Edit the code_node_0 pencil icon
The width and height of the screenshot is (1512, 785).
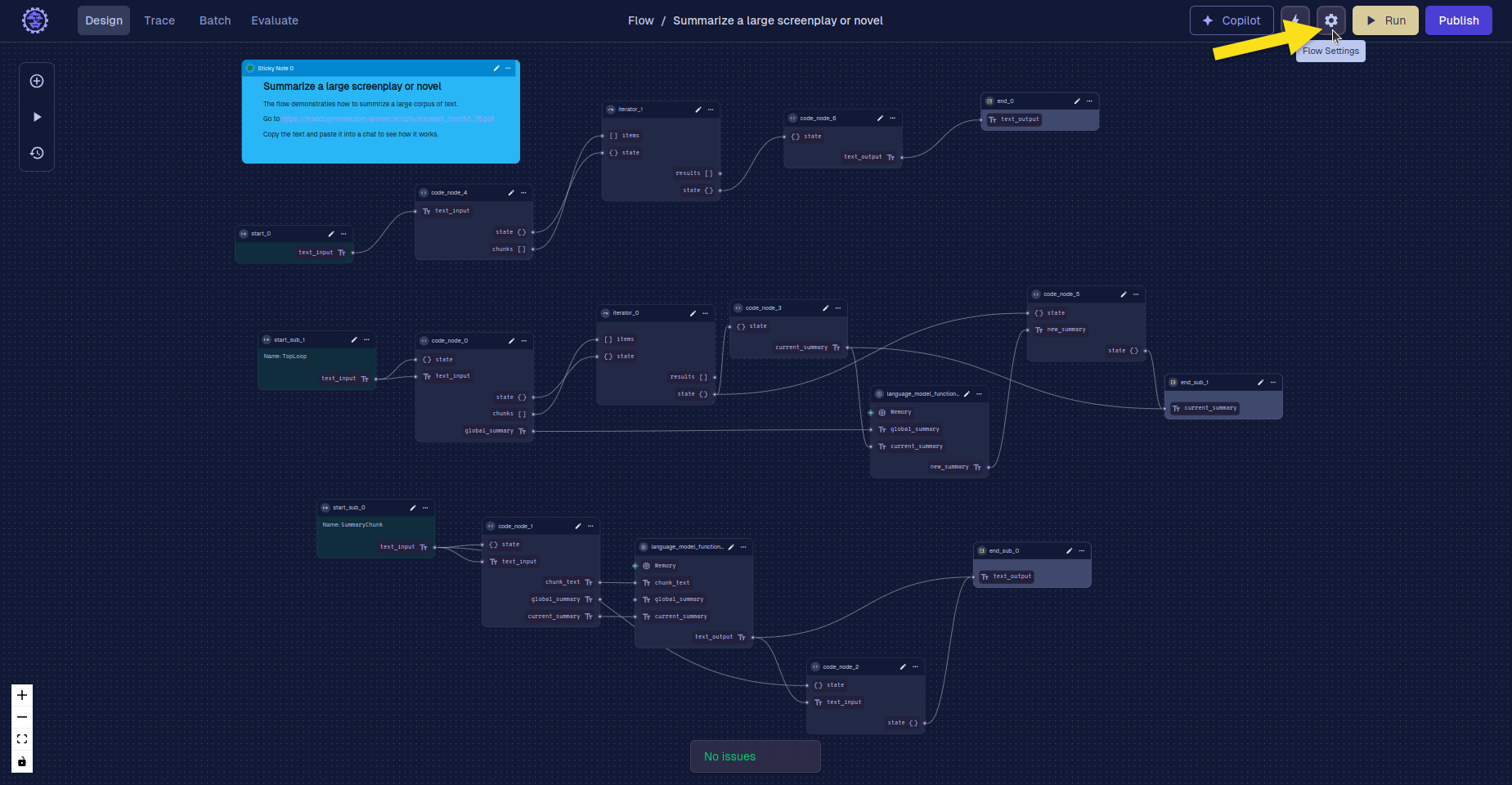coord(512,341)
